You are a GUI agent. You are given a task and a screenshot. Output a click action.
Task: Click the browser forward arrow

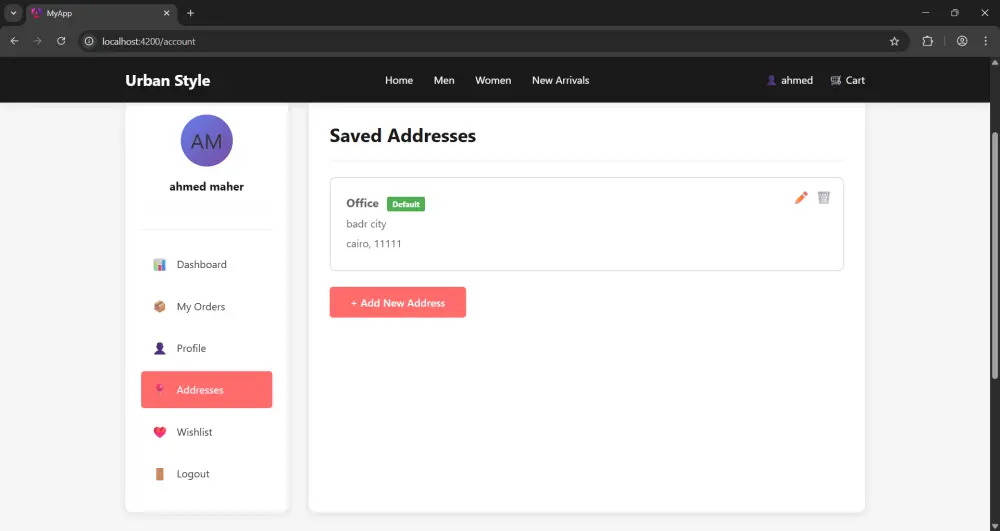point(38,41)
